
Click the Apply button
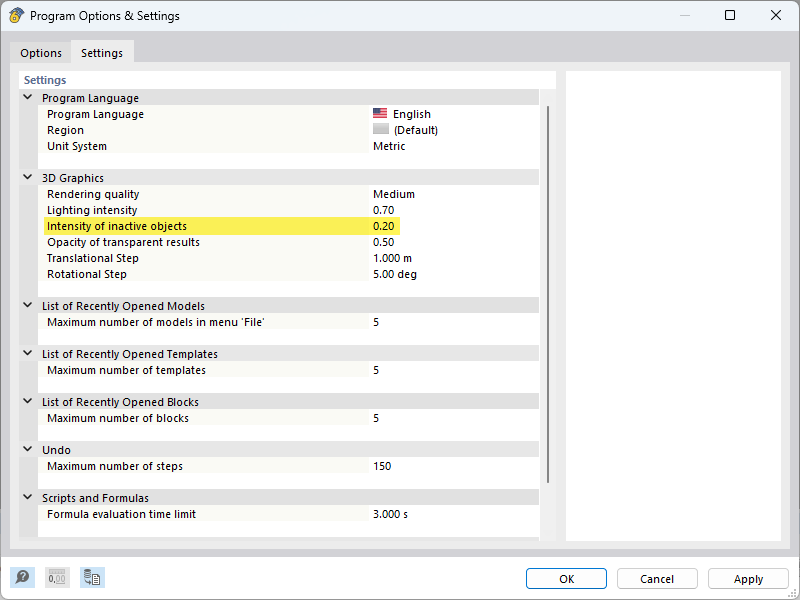[x=748, y=579]
